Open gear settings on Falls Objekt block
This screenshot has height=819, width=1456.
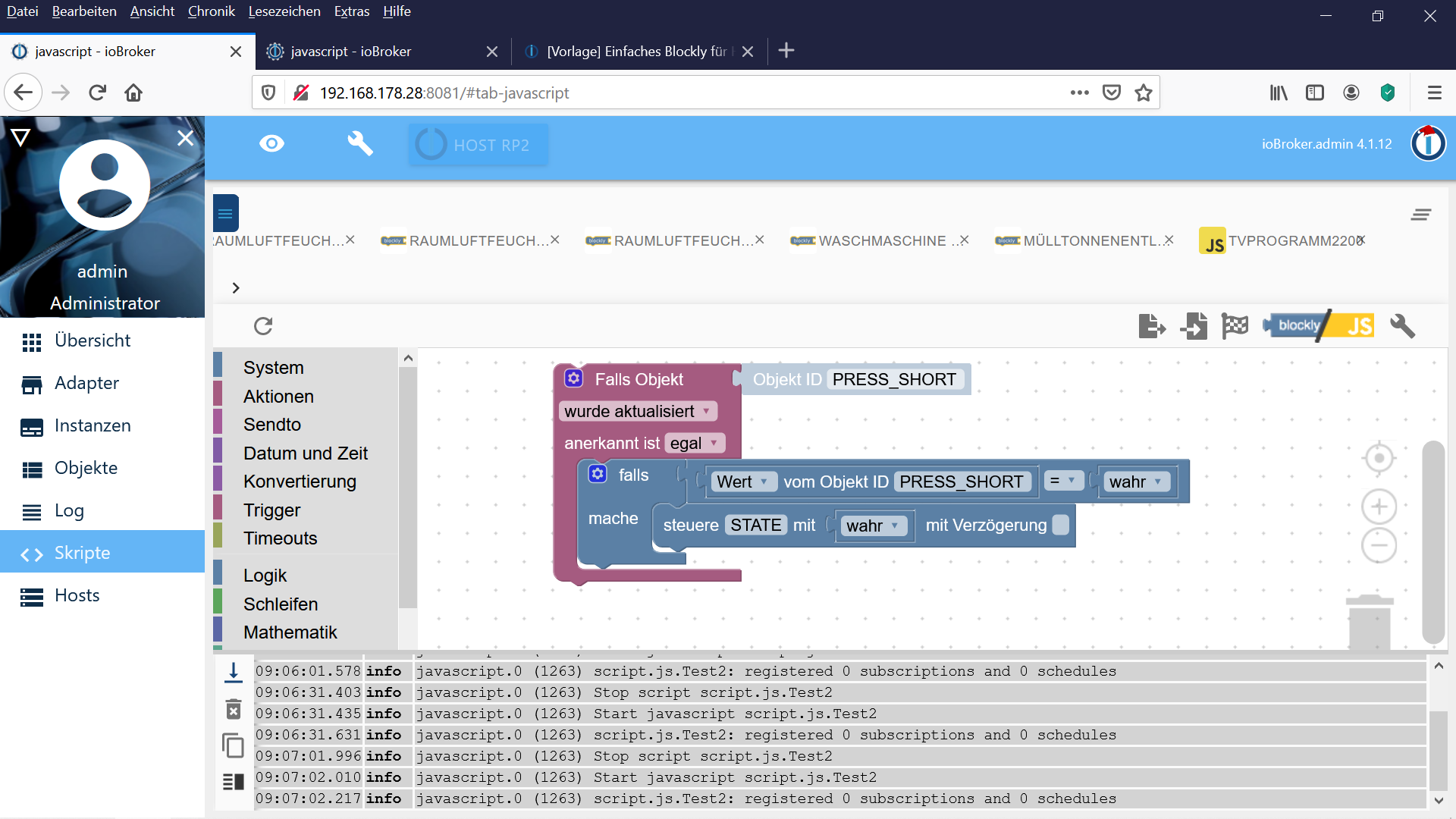point(574,378)
